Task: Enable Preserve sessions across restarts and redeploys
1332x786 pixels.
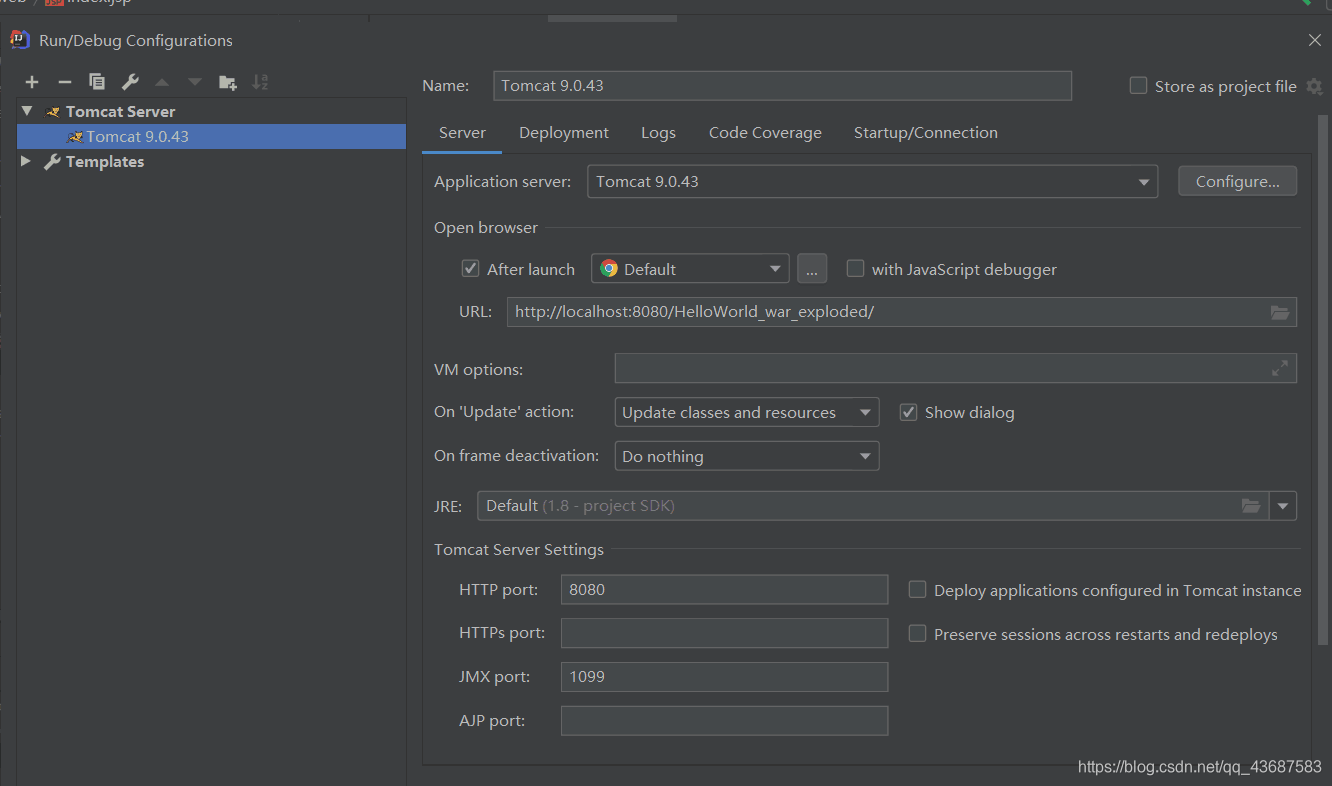Action: tap(917, 634)
